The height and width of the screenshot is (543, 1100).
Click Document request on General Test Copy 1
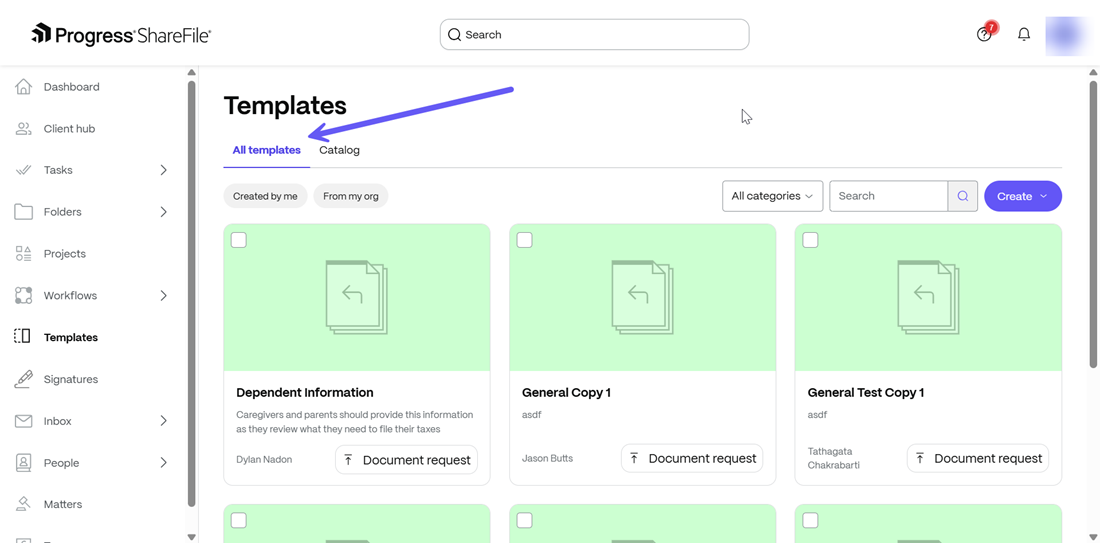pos(978,459)
